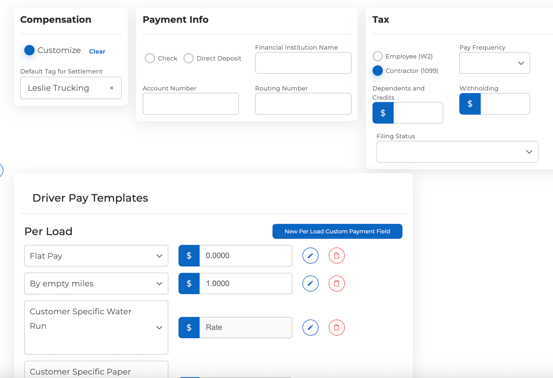
Task: Delete the Customer Specific Water Run row
Action: (336, 328)
